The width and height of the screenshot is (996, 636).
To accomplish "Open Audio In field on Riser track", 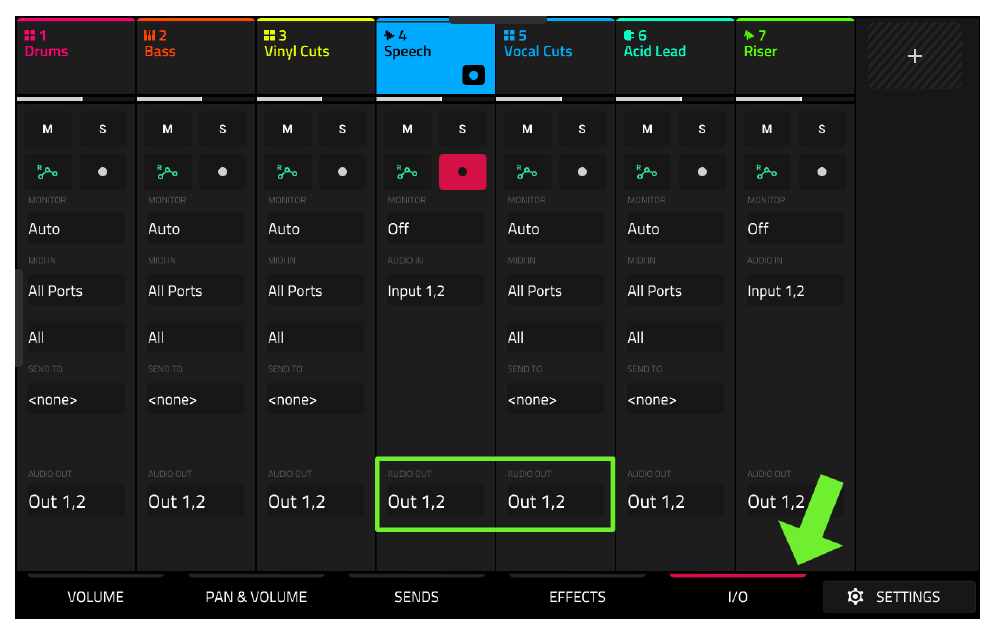I will [x=795, y=290].
